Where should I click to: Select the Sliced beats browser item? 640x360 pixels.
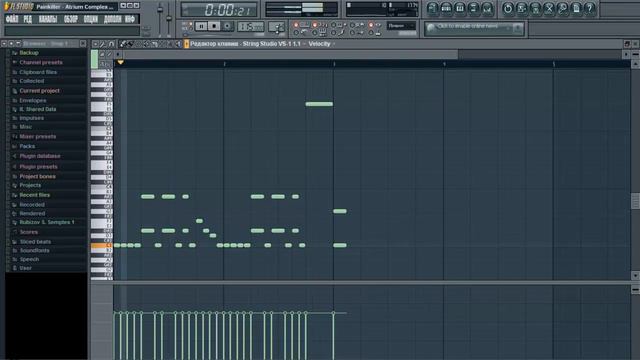(x=35, y=242)
